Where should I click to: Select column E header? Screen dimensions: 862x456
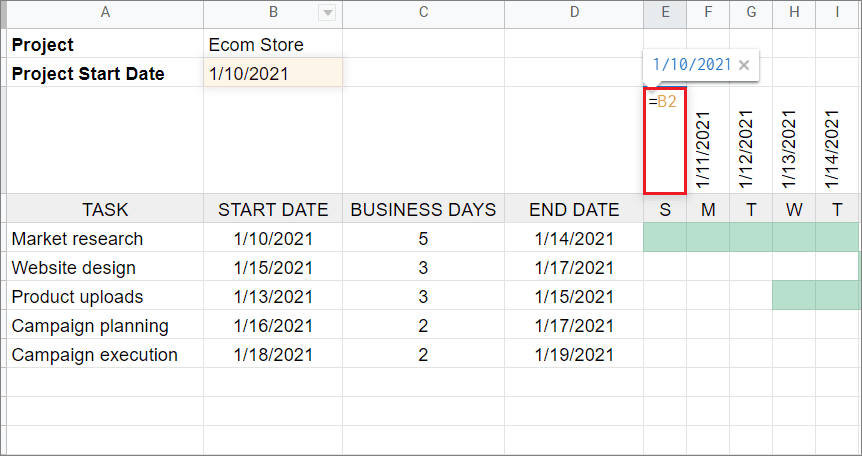pyautogui.click(x=664, y=13)
